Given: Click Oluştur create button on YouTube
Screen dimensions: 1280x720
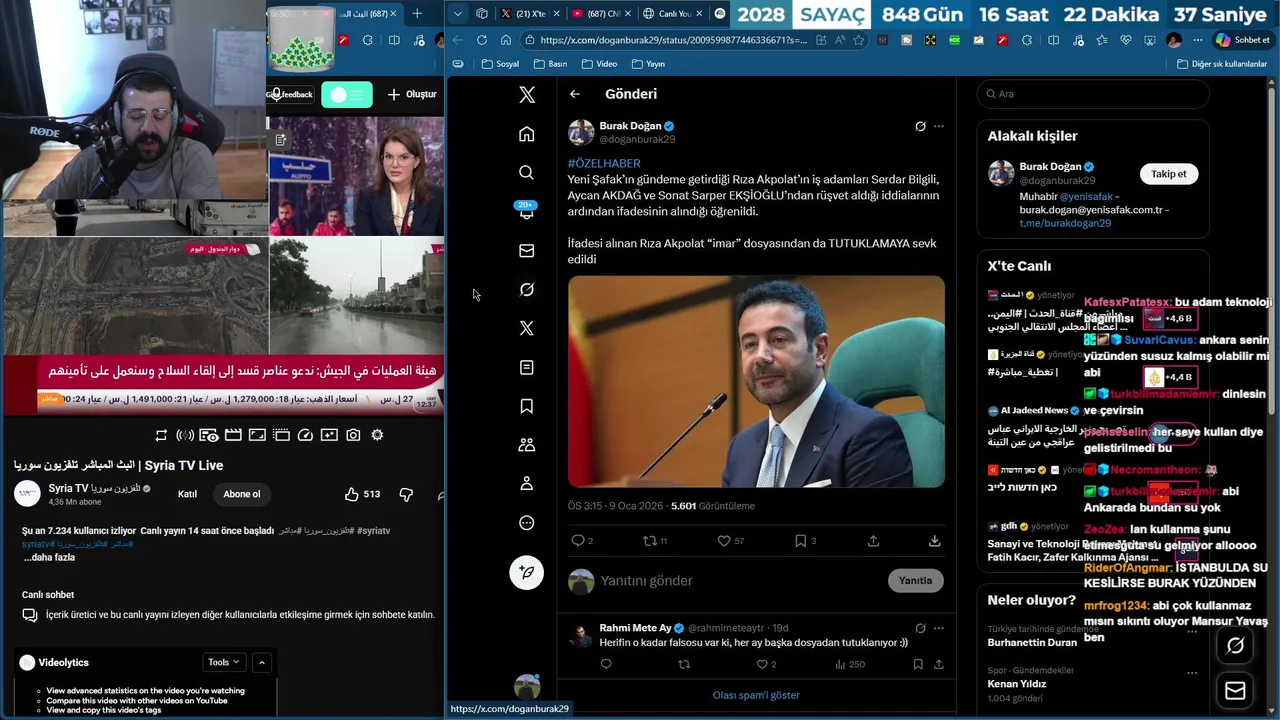Looking at the screenshot, I should click(412, 94).
